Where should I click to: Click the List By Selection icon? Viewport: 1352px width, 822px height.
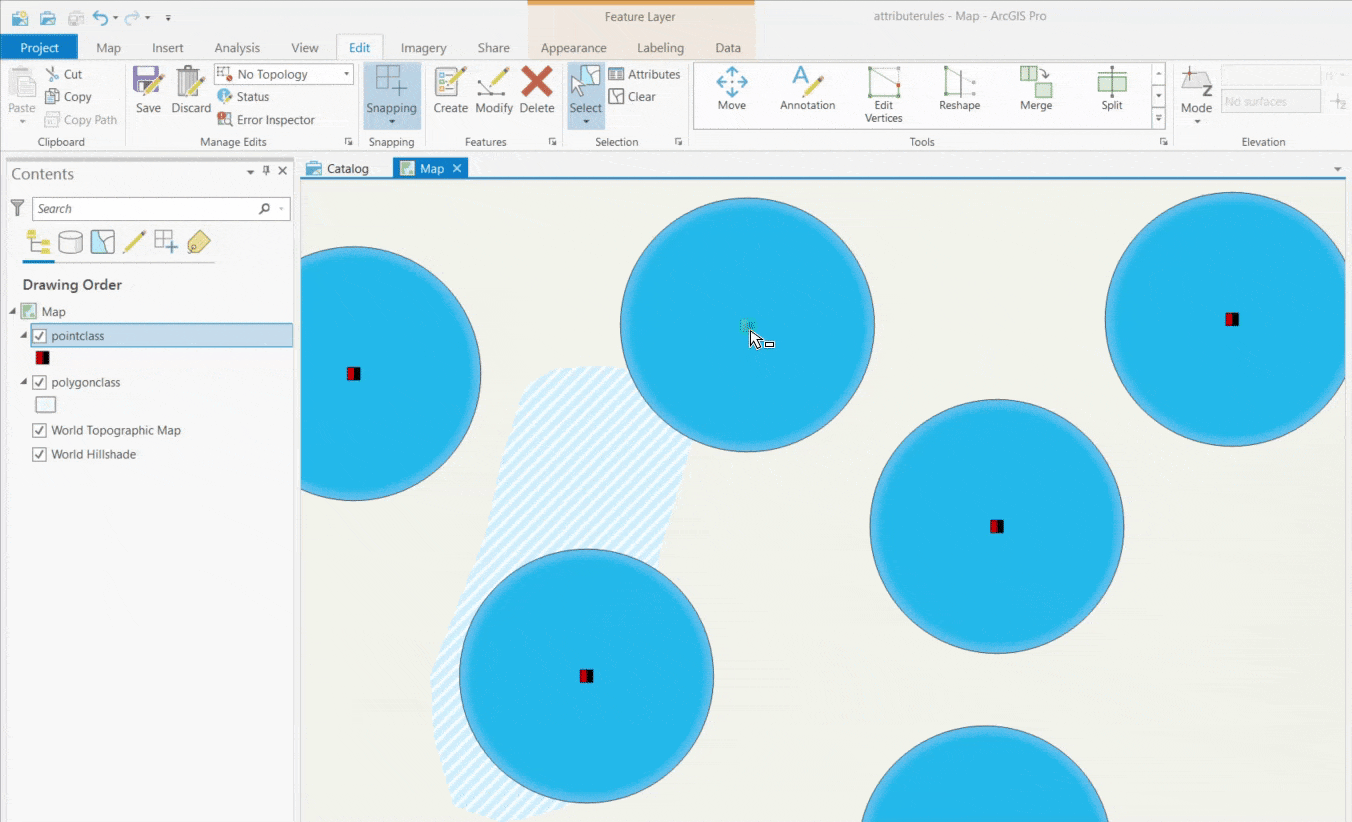click(102, 242)
